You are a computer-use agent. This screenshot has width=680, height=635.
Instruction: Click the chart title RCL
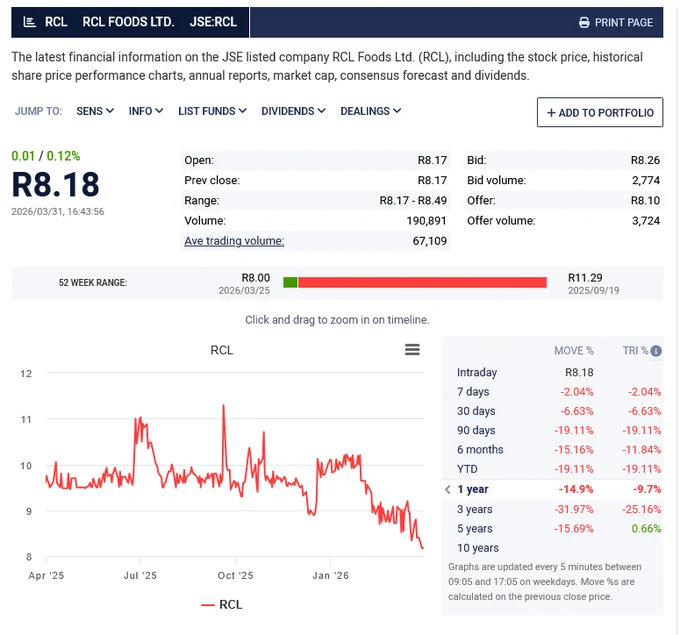222,350
